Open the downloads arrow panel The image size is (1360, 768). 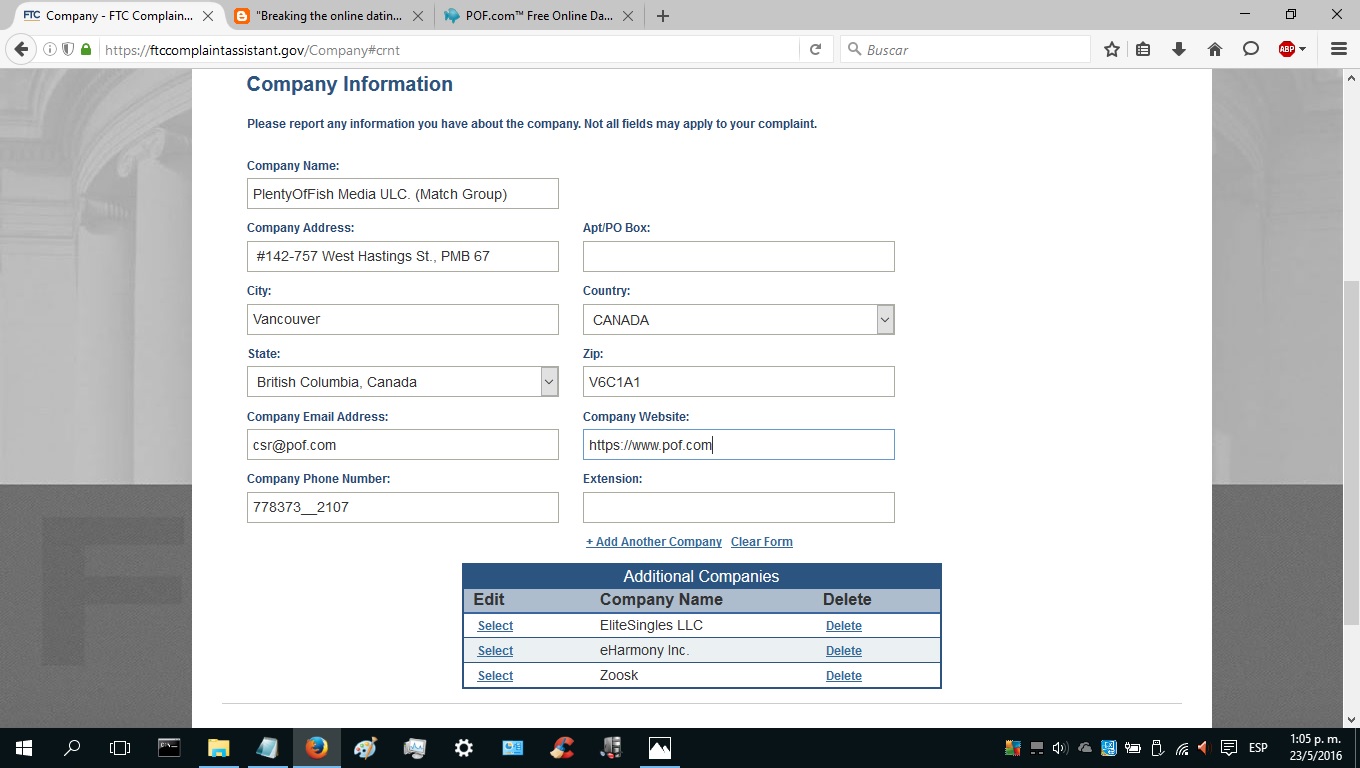click(1179, 50)
